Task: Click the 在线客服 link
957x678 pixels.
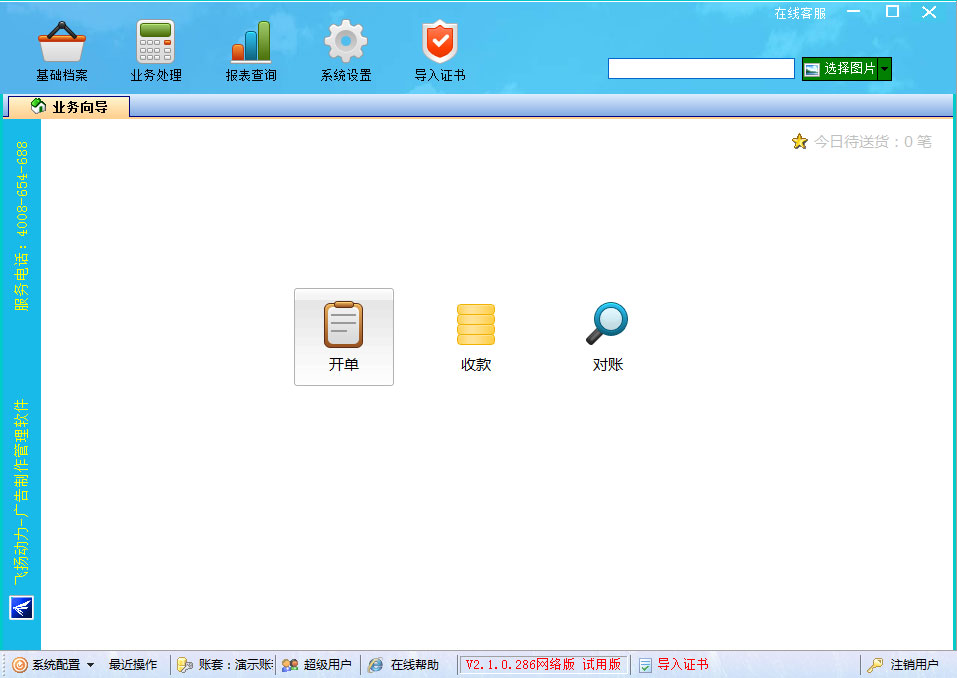Action: click(x=800, y=14)
